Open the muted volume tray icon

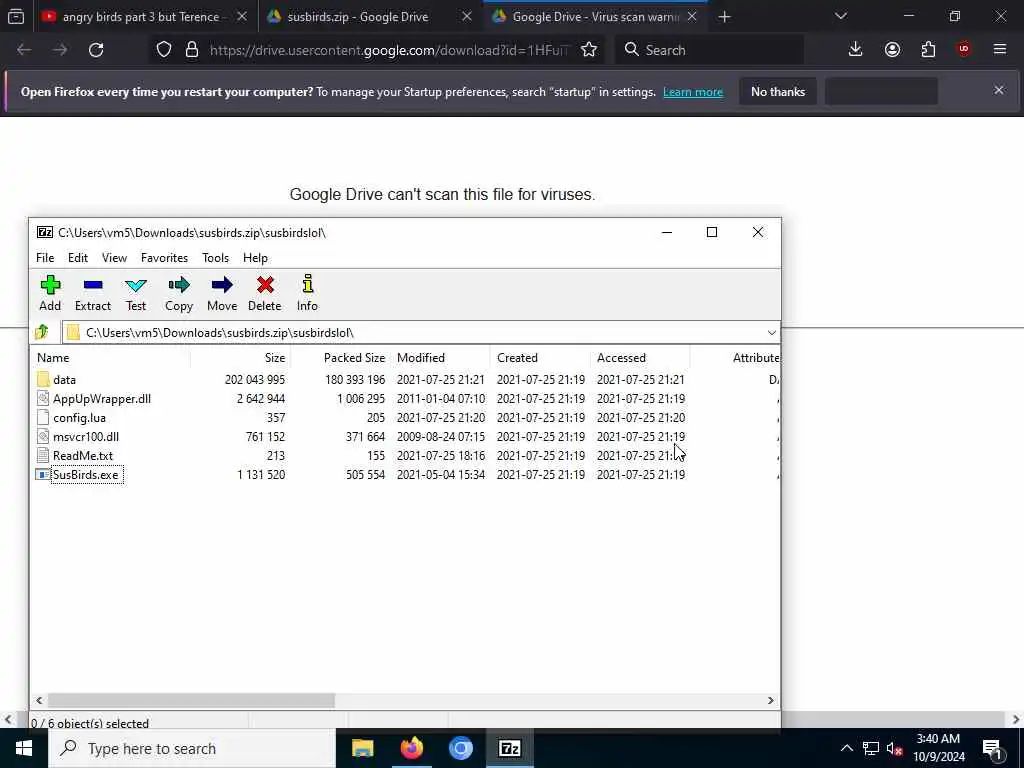[x=895, y=748]
